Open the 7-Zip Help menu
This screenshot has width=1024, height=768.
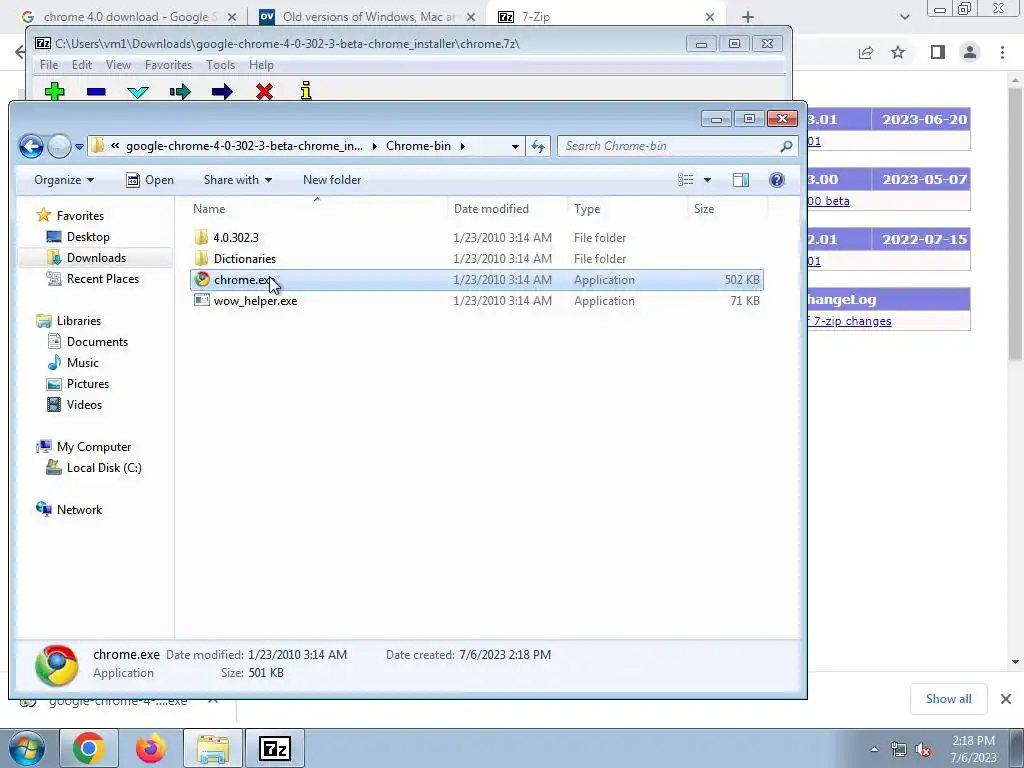261,65
